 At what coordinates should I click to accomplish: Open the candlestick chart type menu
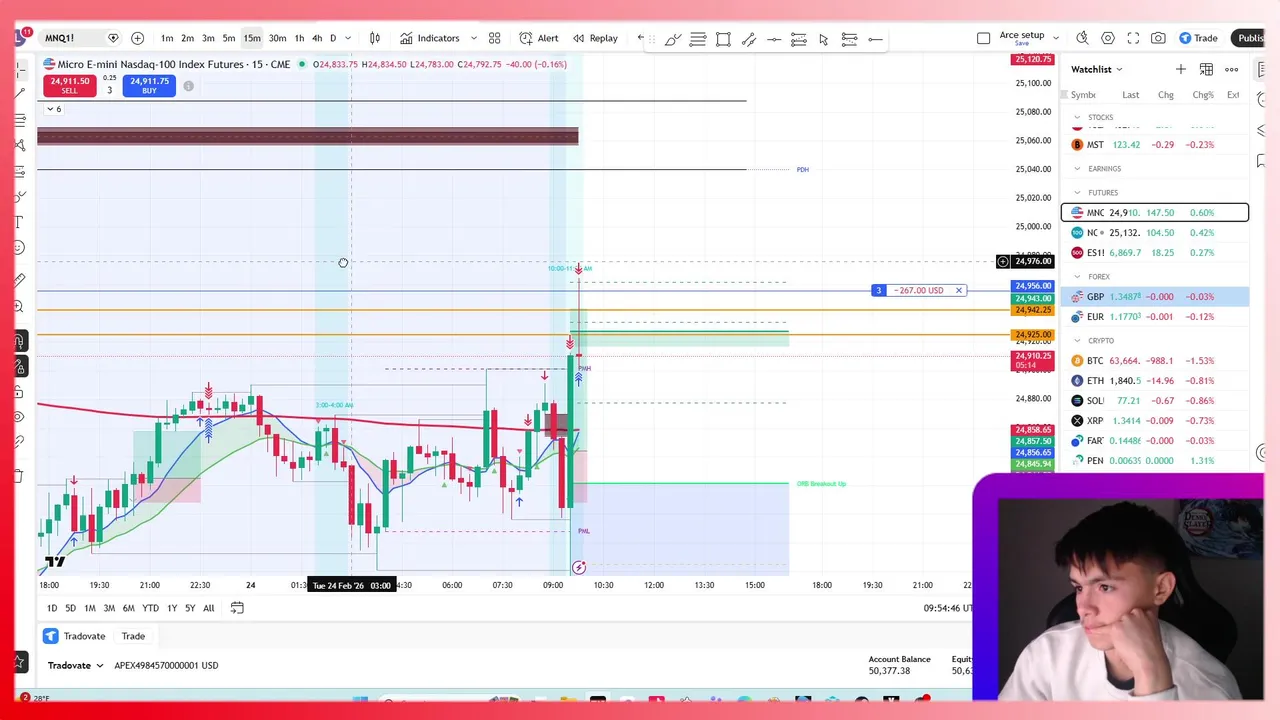tap(375, 38)
